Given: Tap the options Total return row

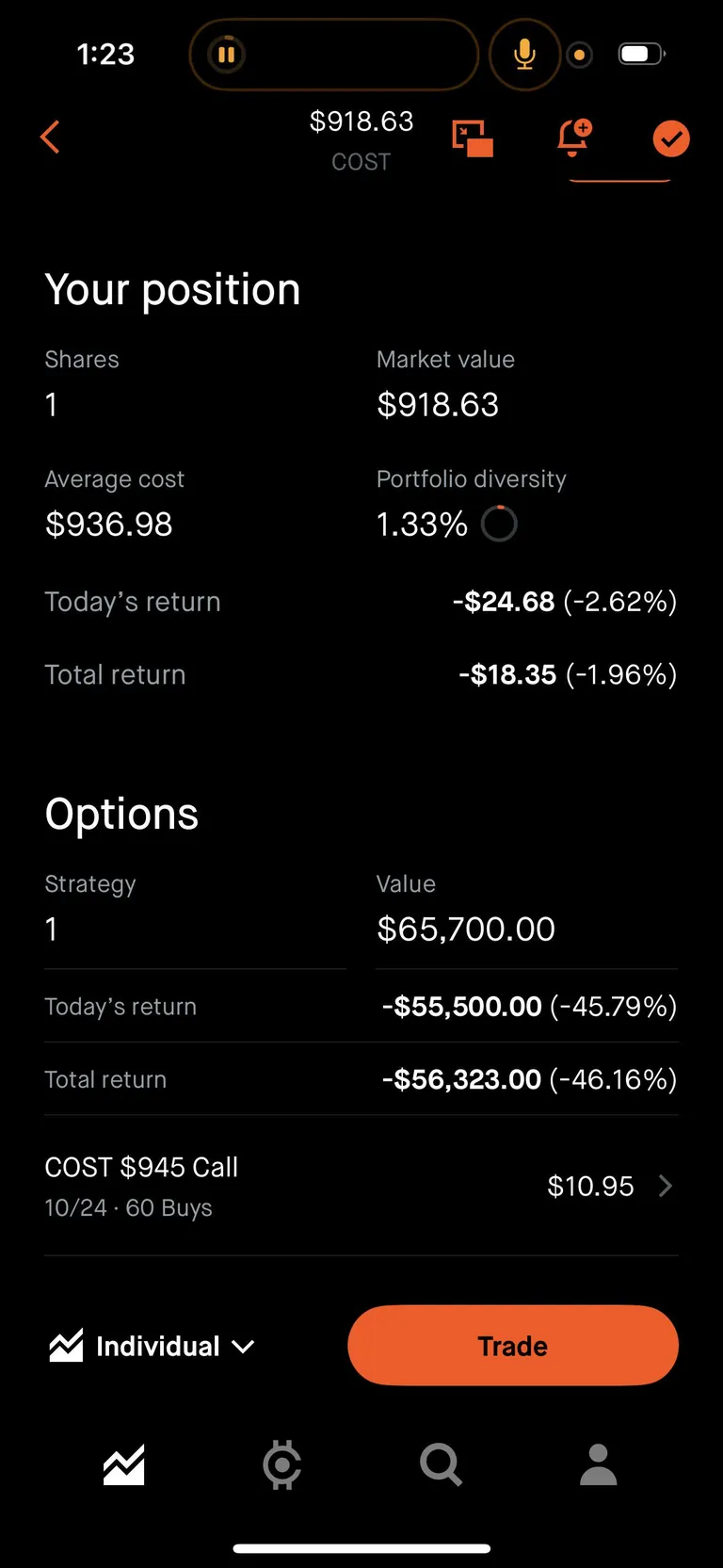Looking at the screenshot, I should (361, 1079).
